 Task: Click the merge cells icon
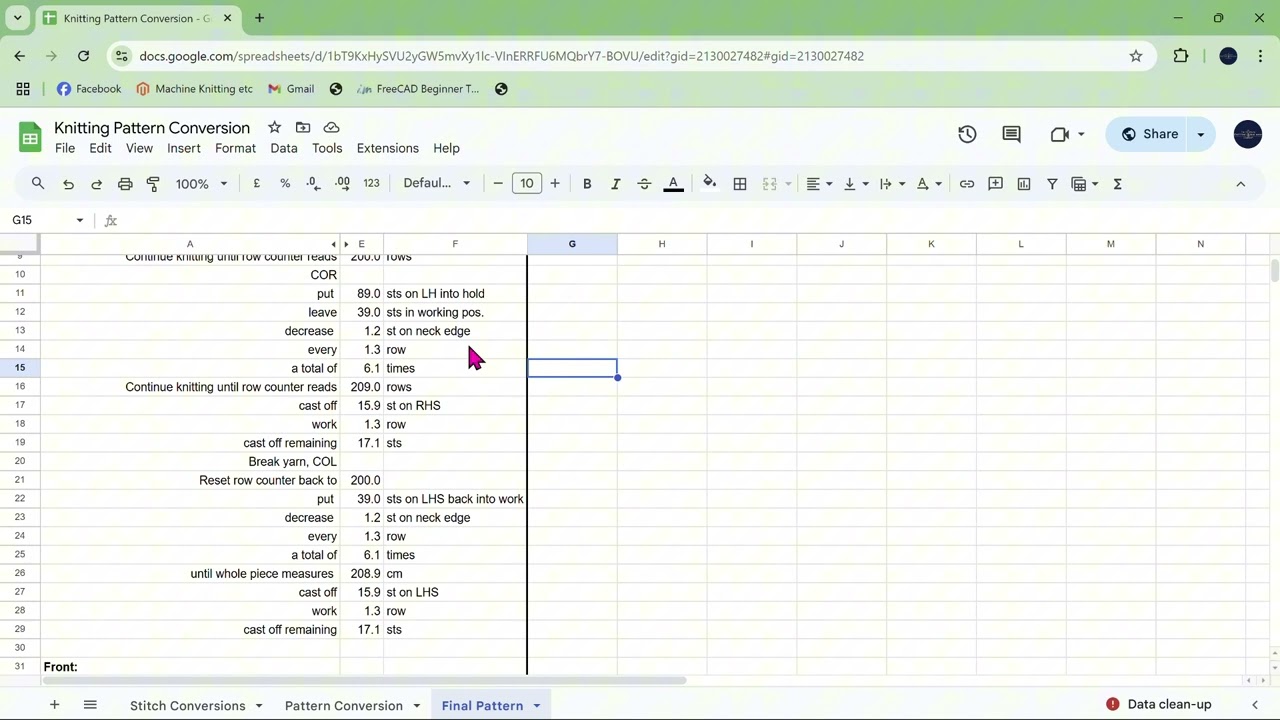769,184
